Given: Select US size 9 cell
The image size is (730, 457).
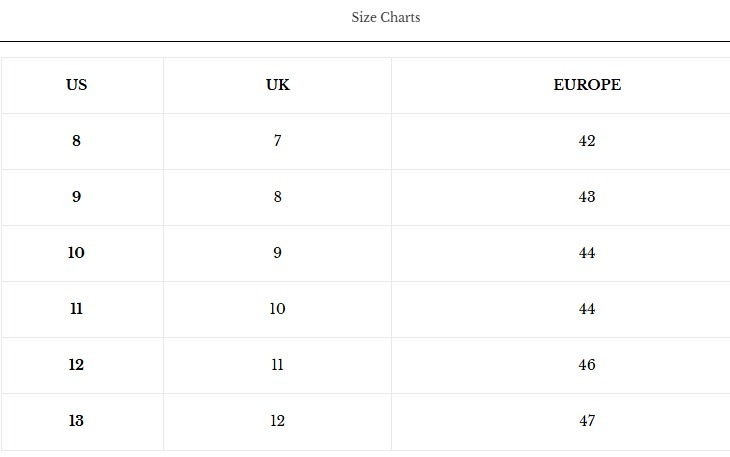Looking at the screenshot, I should tap(77, 197).
